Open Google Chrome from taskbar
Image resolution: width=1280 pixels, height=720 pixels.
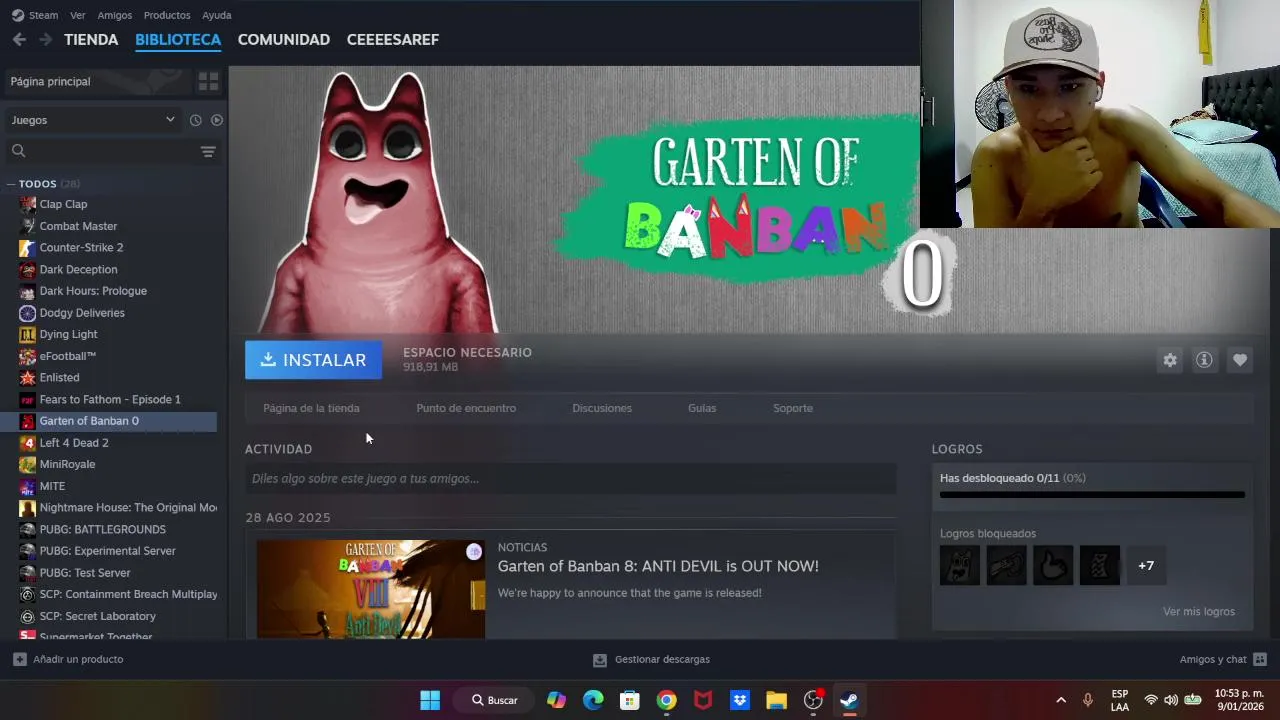pyautogui.click(x=666, y=700)
